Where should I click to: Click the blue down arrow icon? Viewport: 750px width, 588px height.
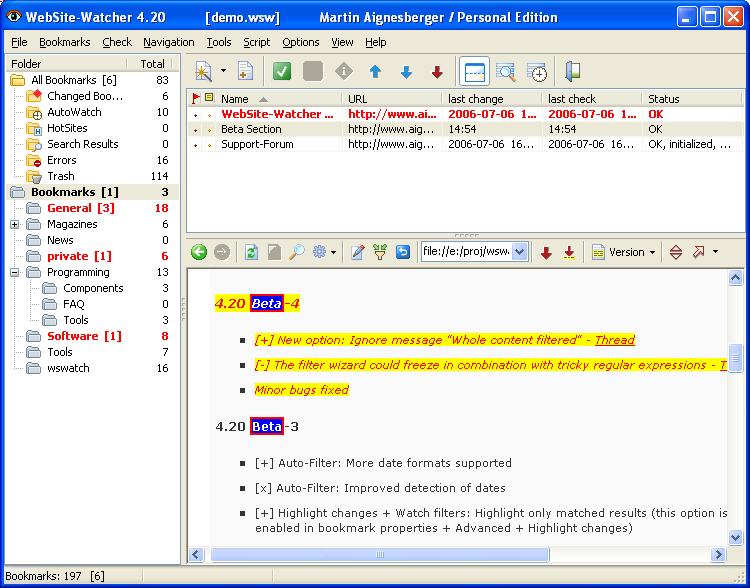[x=406, y=72]
